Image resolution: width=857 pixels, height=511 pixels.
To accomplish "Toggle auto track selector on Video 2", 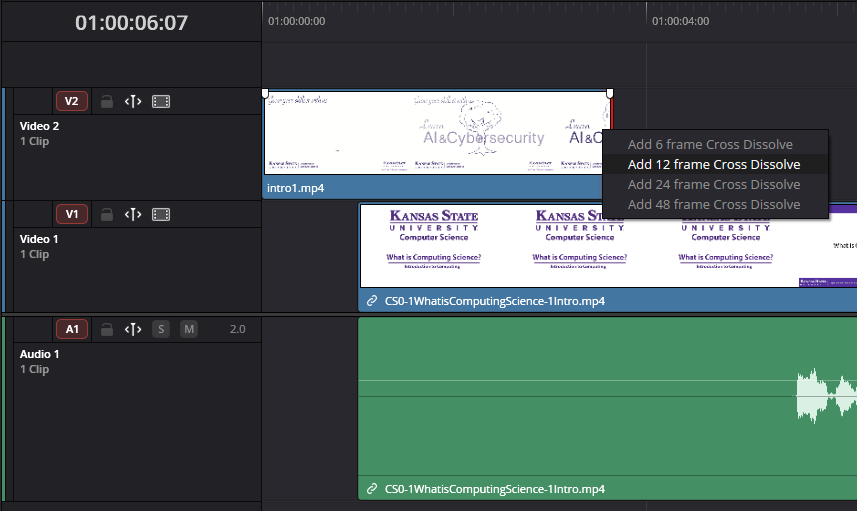I will click(x=133, y=101).
